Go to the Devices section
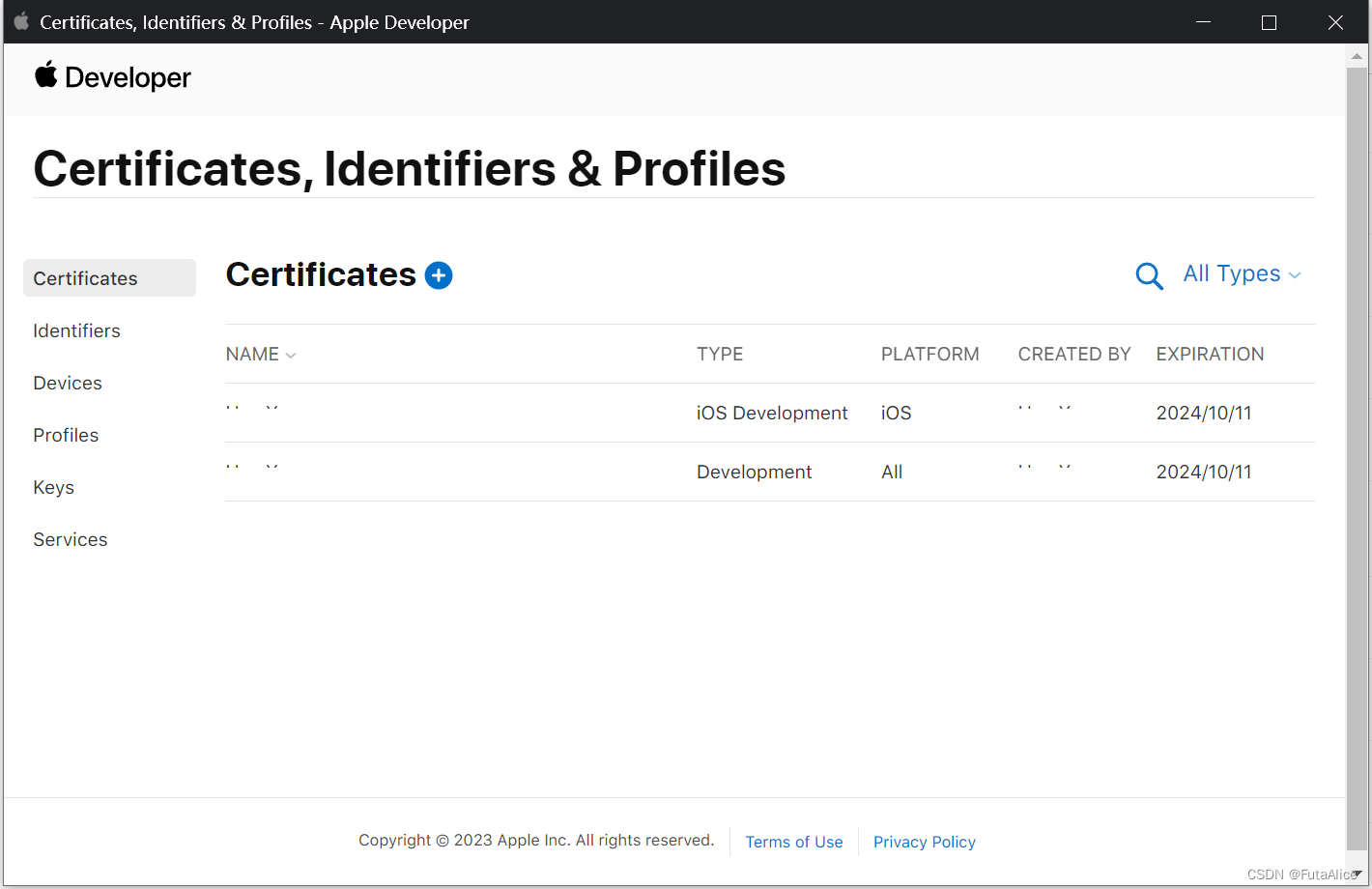This screenshot has width=1372, height=889. click(68, 383)
